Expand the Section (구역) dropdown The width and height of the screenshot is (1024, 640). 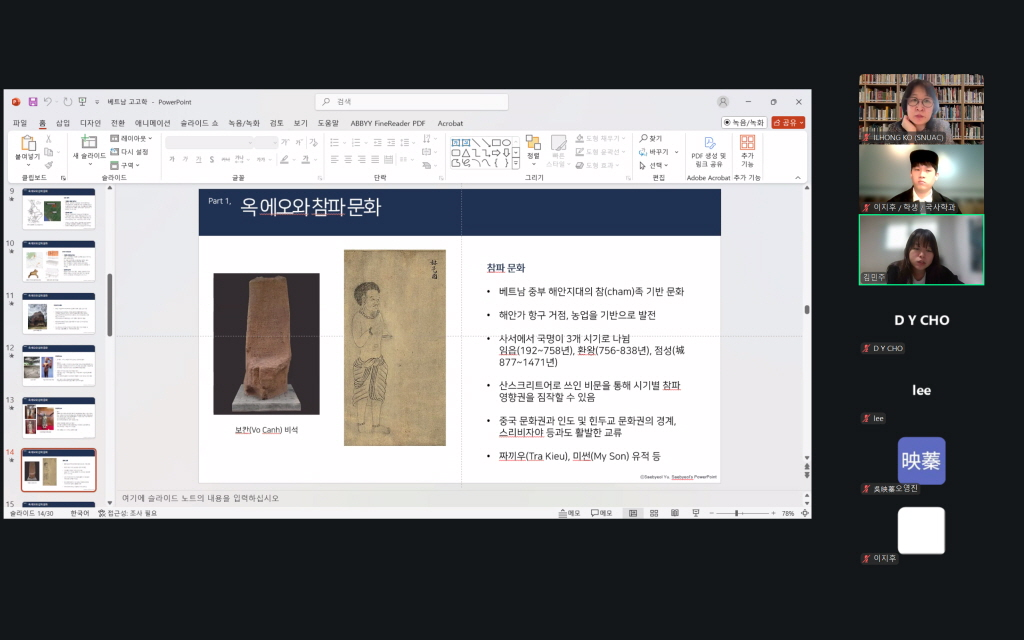pyautogui.click(x=125, y=165)
